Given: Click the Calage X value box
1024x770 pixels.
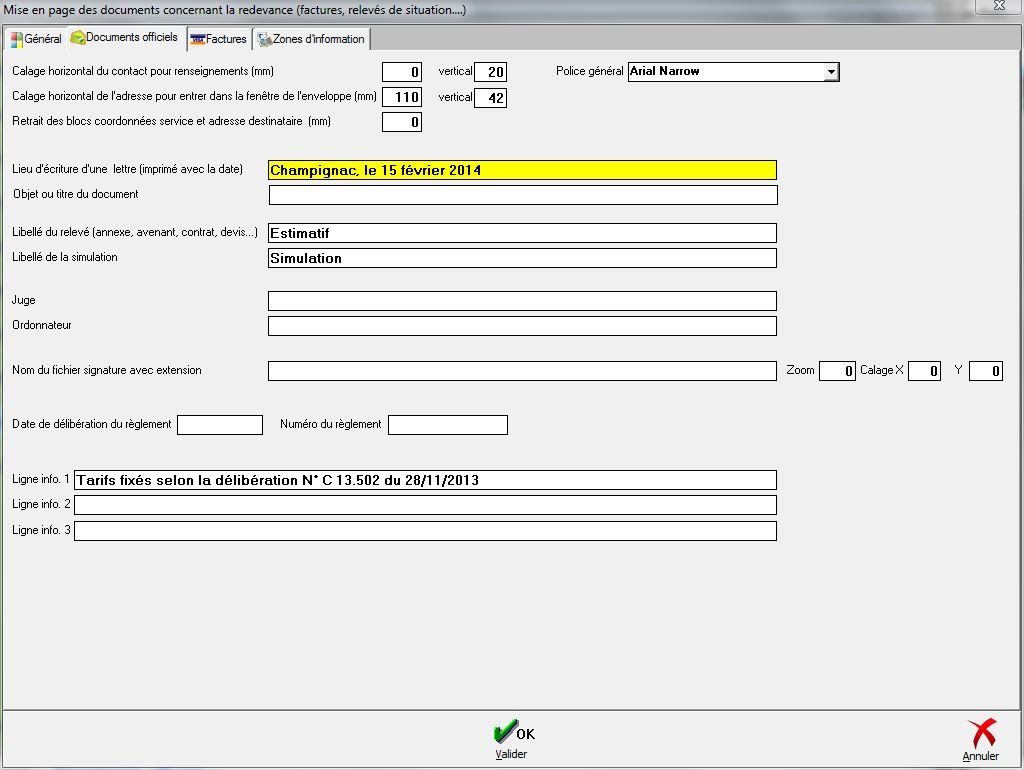Looking at the screenshot, I should 924,371.
